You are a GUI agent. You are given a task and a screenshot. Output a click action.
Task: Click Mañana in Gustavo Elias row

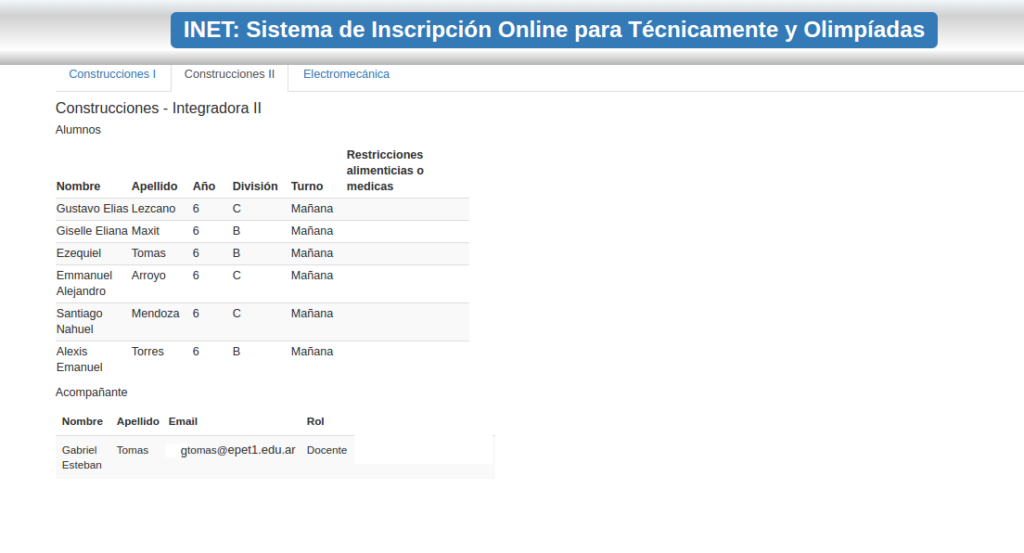pos(312,209)
